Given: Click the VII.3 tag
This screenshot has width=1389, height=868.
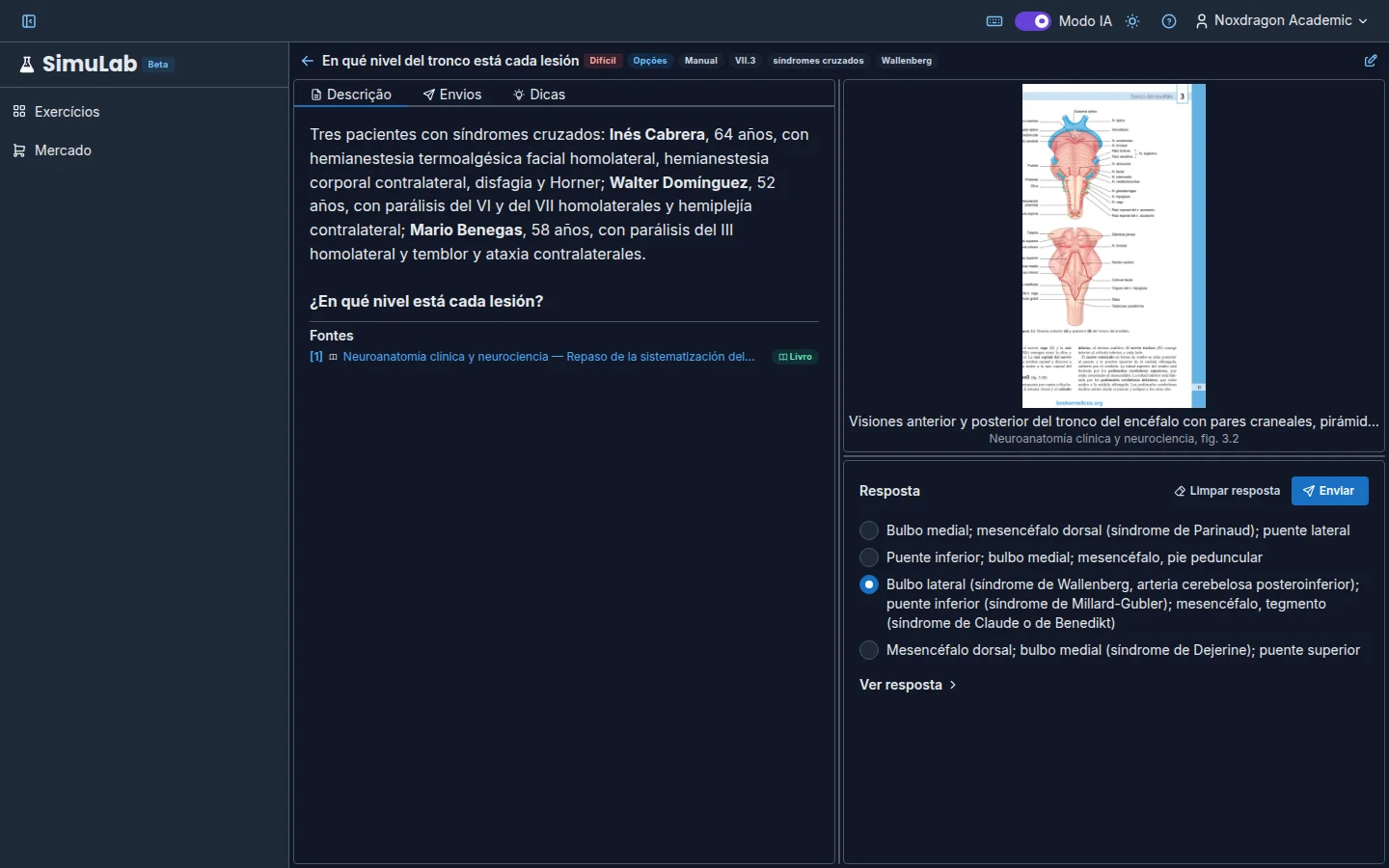Looking at the screenshot, I should [746, 61].
